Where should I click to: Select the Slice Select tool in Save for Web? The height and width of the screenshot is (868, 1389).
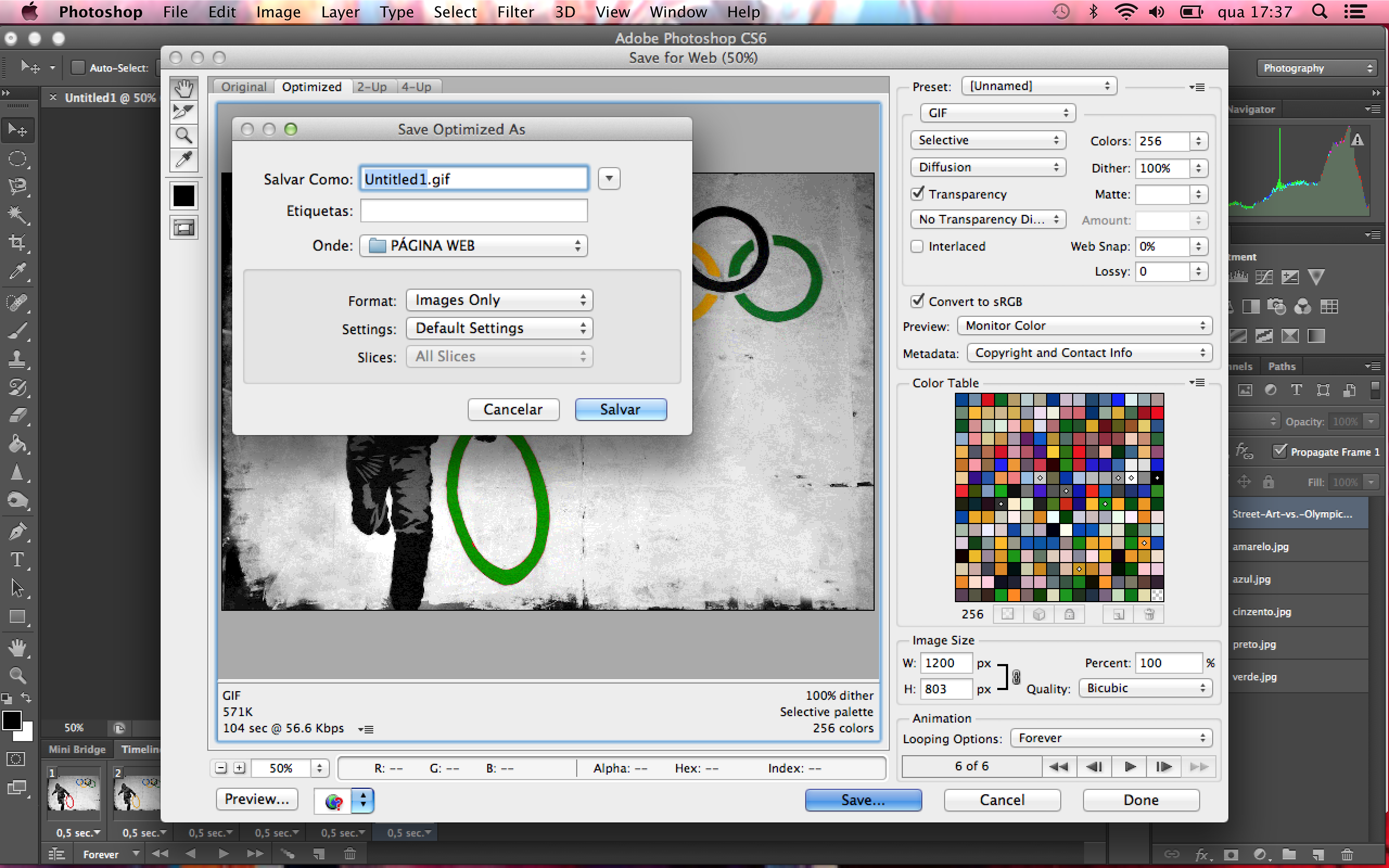184,111
